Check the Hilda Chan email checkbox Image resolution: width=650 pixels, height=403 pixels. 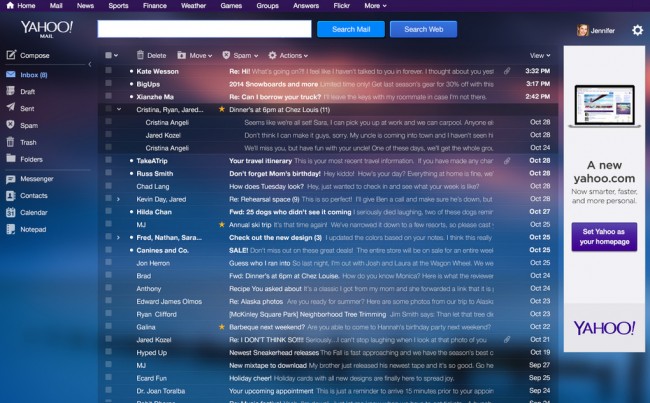pyautogui.click(x=109, y=211)
